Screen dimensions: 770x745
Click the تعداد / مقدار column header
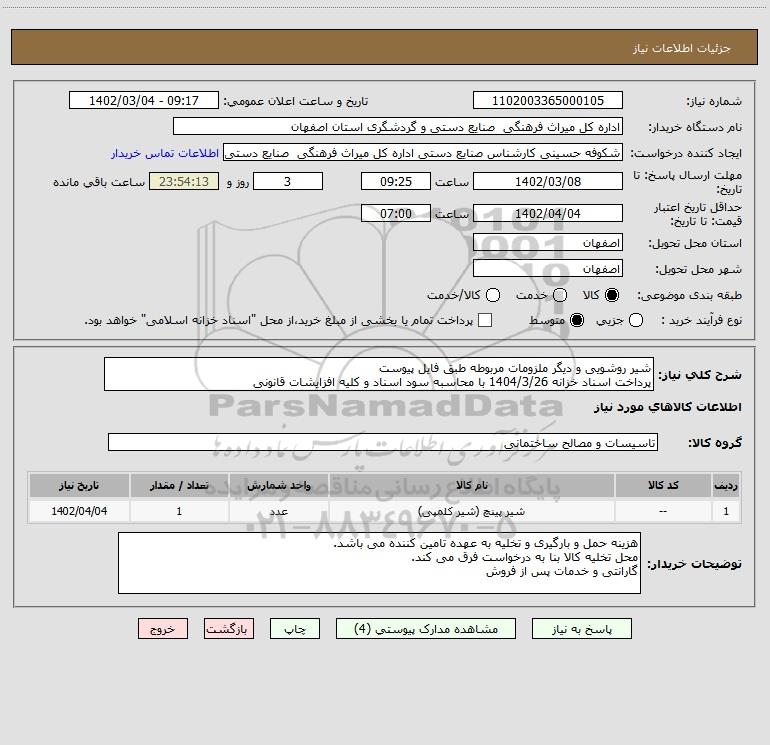coord(179,485)
